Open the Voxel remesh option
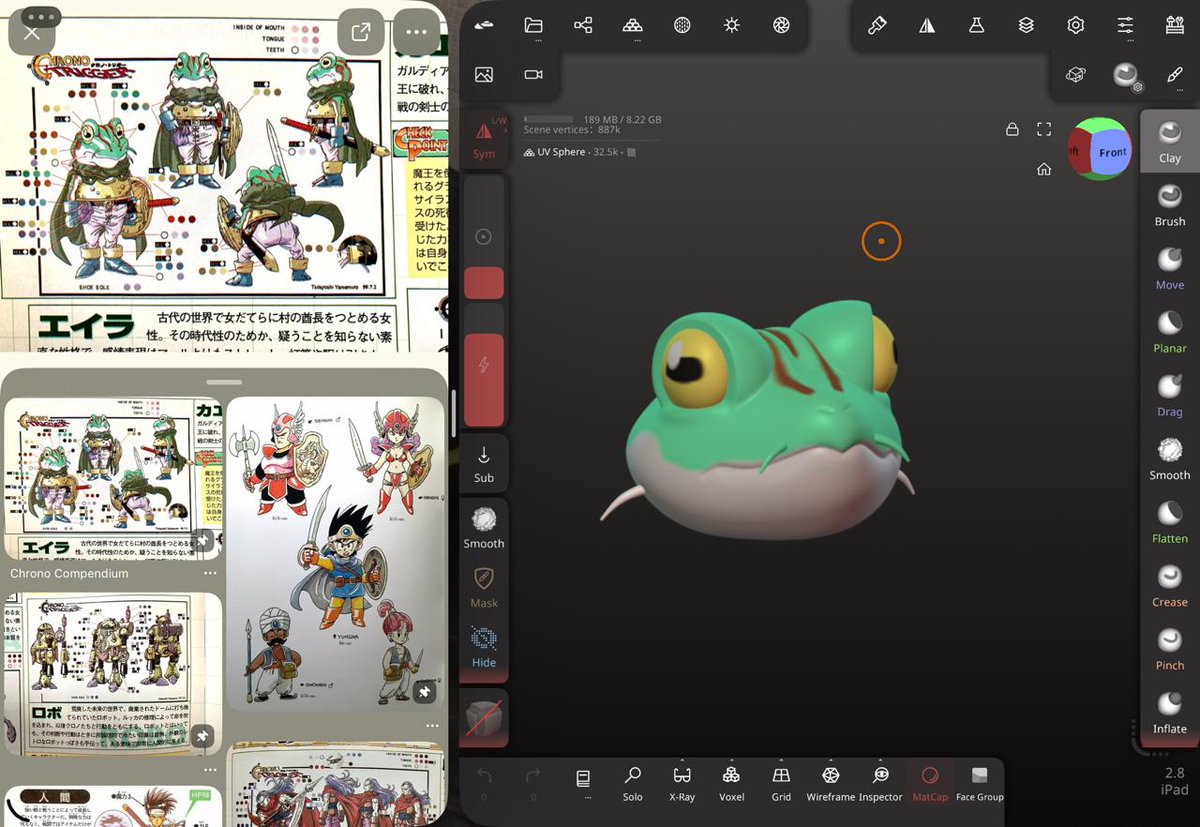Viewport: 1200px width, 827px height. click(x=731, y=784)
